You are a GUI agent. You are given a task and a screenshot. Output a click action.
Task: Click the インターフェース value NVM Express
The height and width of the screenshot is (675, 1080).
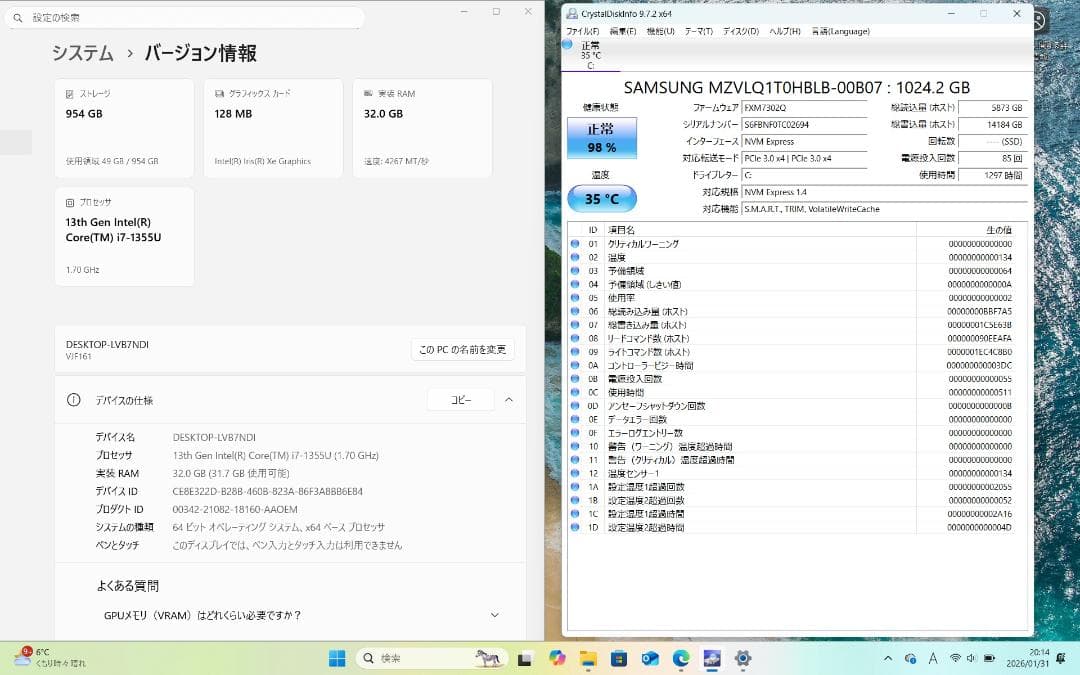[804, 142]
